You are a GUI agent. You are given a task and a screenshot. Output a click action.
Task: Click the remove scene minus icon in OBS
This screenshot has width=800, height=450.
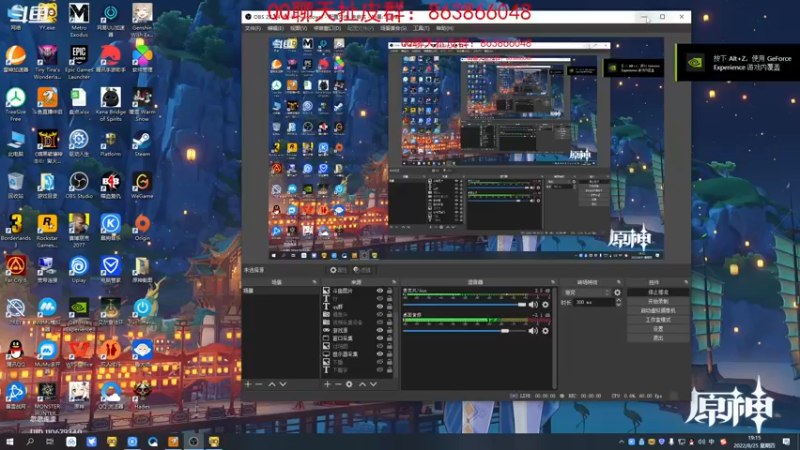[259, 384]
